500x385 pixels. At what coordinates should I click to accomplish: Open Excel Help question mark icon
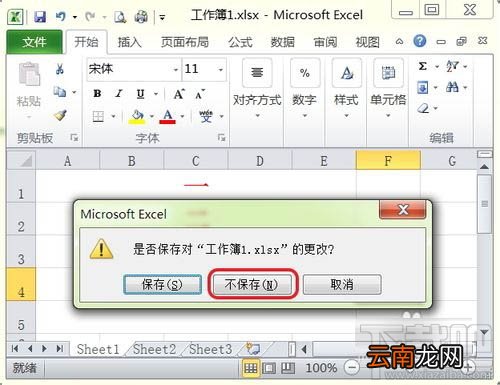pyautogui.click(x=420, y=41)
